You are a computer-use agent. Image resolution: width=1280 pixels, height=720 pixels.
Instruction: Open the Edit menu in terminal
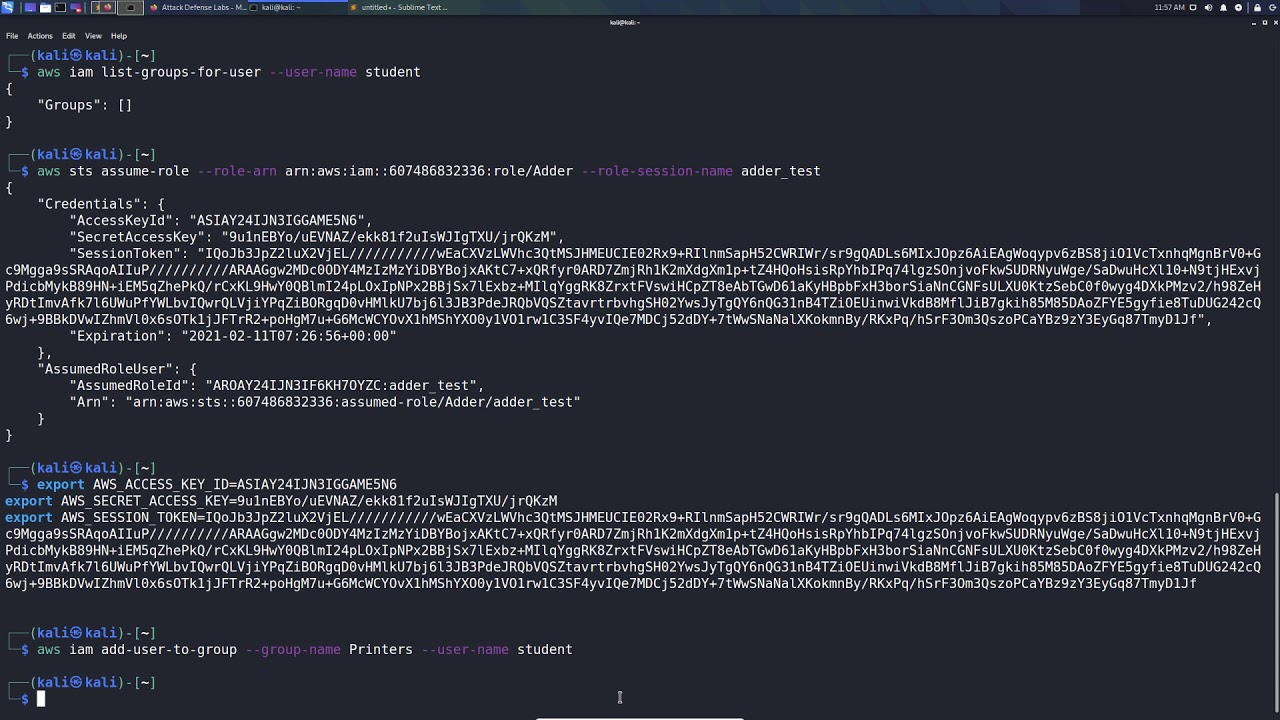69,36
